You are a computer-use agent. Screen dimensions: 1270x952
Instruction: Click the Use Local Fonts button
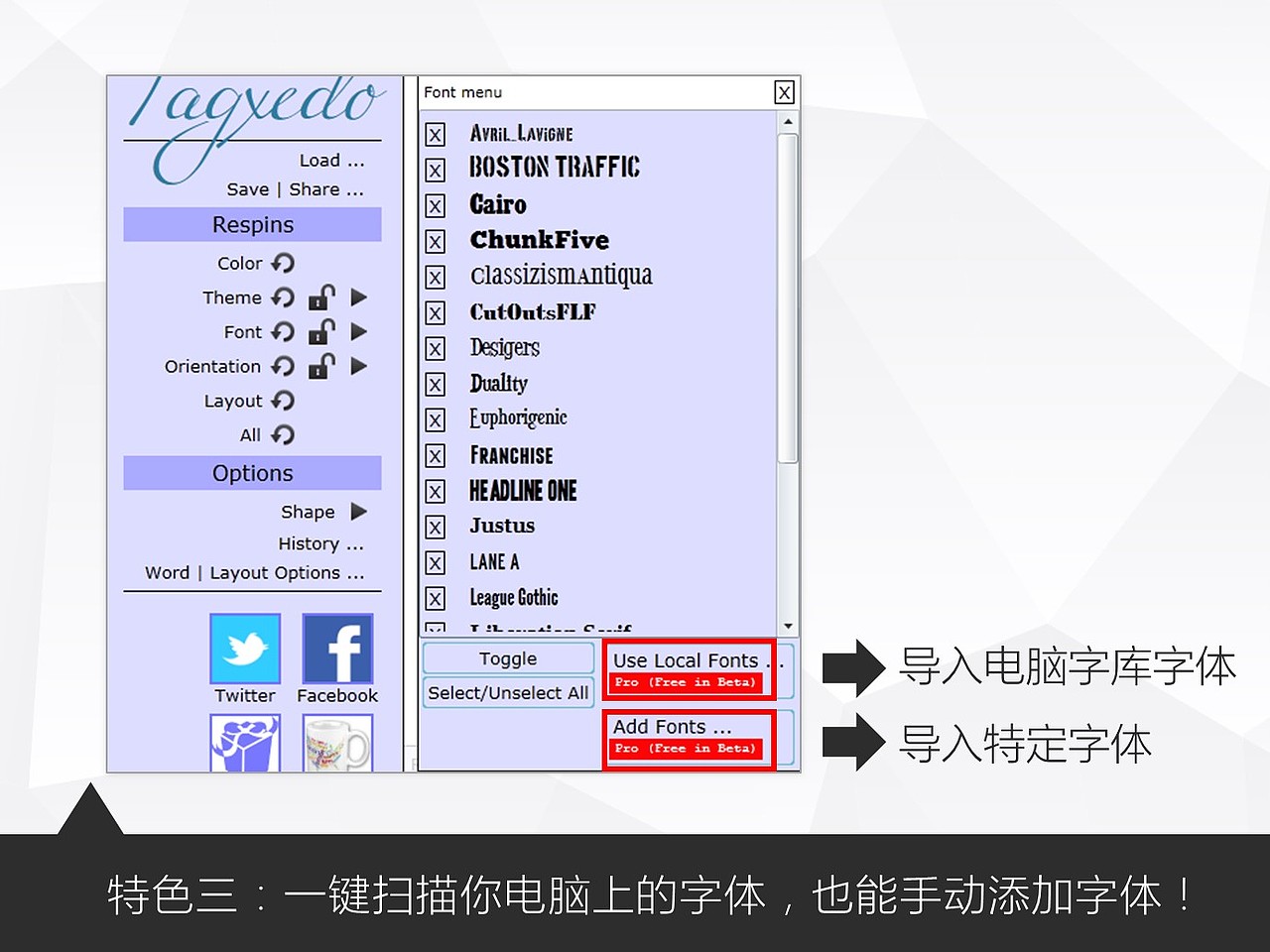[x=687, y=659]
